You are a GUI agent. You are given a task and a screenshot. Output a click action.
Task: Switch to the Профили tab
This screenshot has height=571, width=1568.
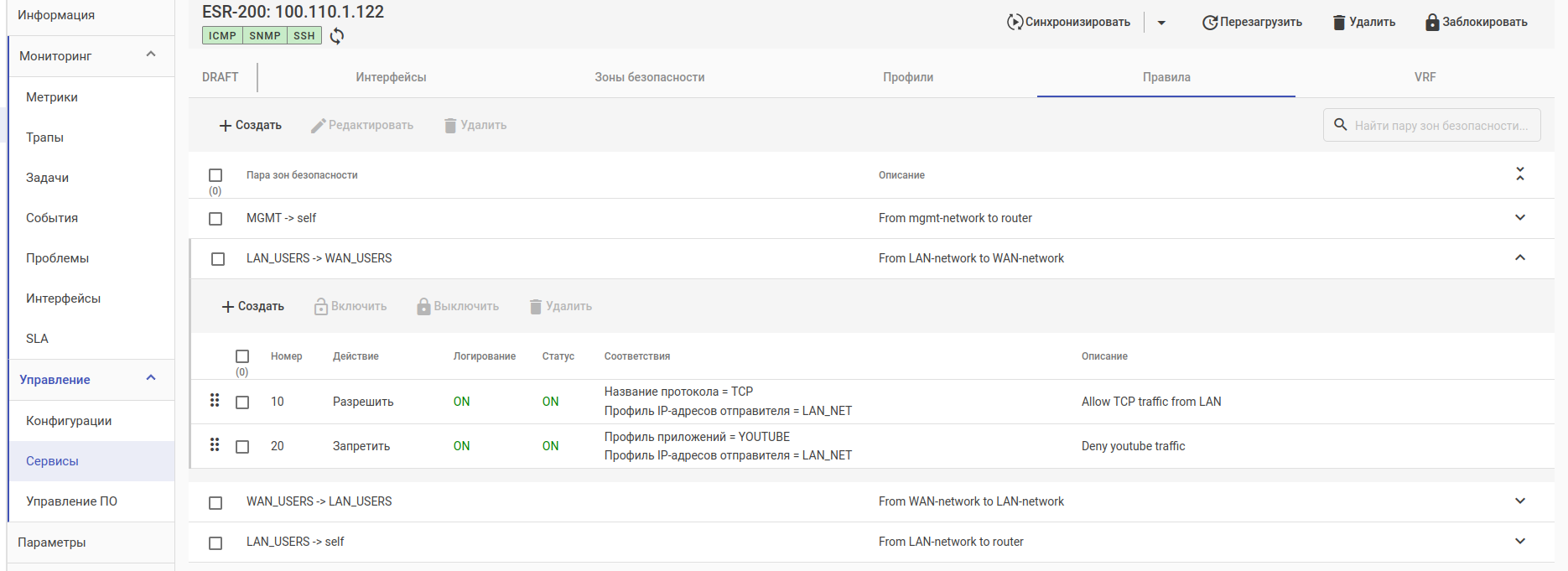click(907, 77)
